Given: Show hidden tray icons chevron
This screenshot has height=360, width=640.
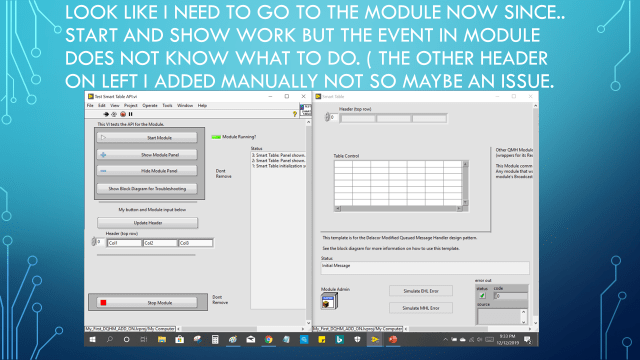Looking at the screenshot, I should 445,340.
